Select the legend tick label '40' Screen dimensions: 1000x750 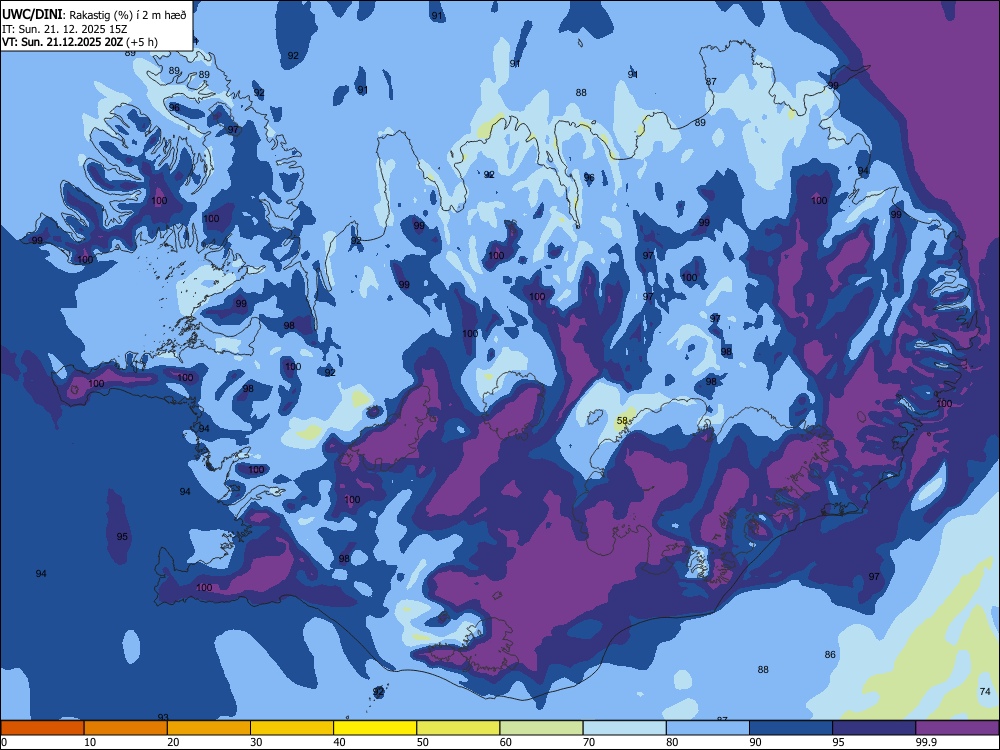[x=340, y=742]
